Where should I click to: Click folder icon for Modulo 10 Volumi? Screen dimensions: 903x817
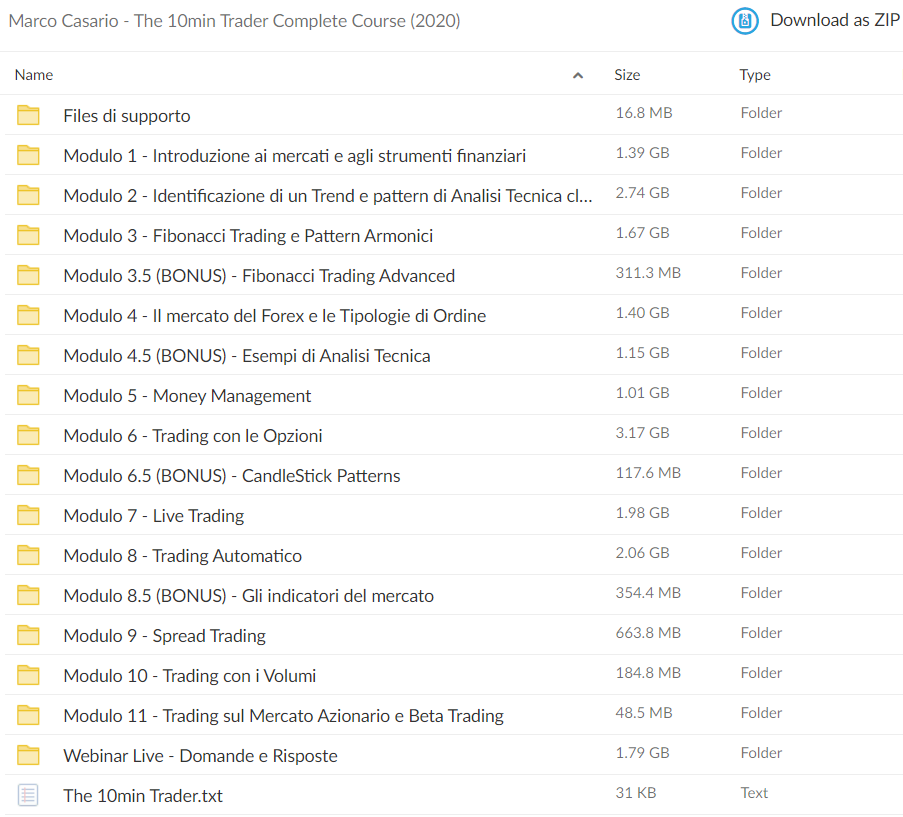pos(28,675)
